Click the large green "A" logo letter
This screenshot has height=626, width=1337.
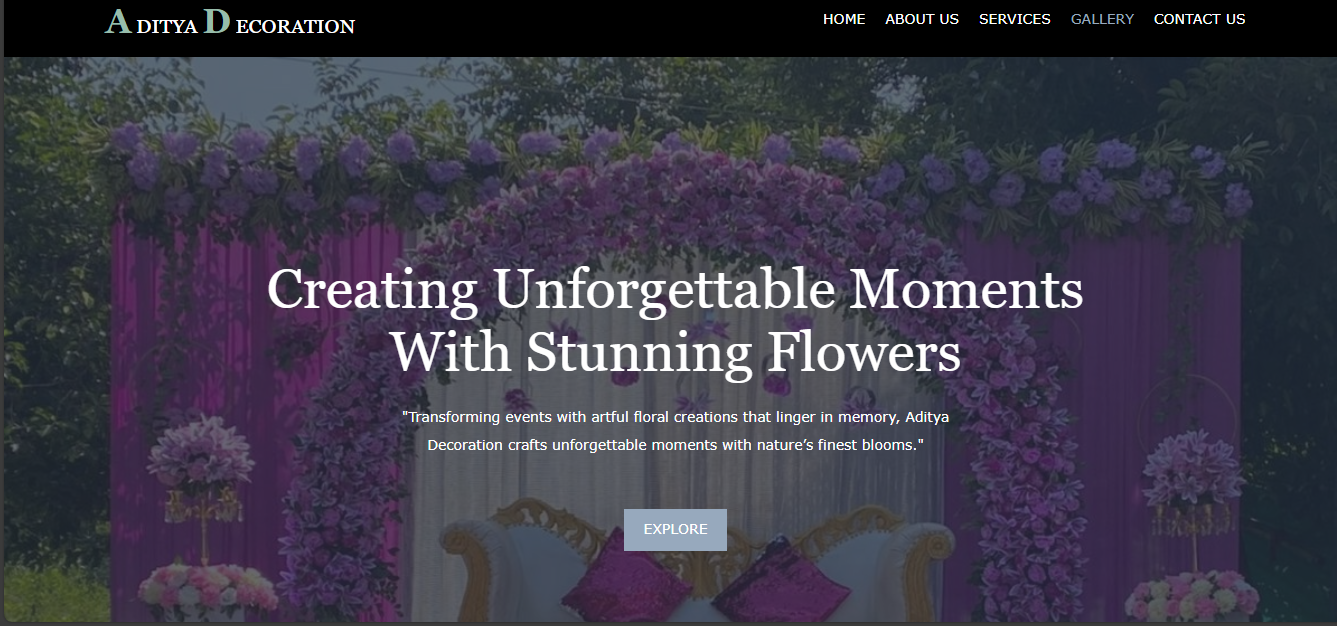pyautogui.click(x=118, y=22)
